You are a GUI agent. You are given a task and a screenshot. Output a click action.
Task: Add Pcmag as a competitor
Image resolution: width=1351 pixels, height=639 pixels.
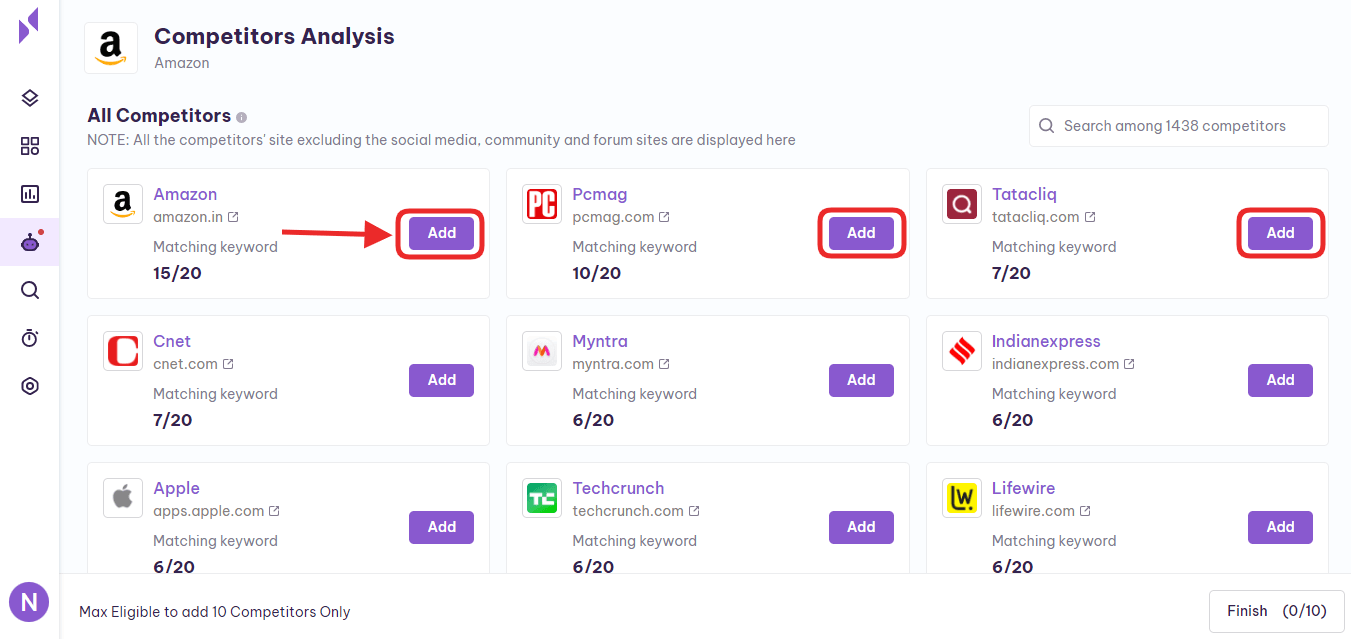click(x=861, y=233)
